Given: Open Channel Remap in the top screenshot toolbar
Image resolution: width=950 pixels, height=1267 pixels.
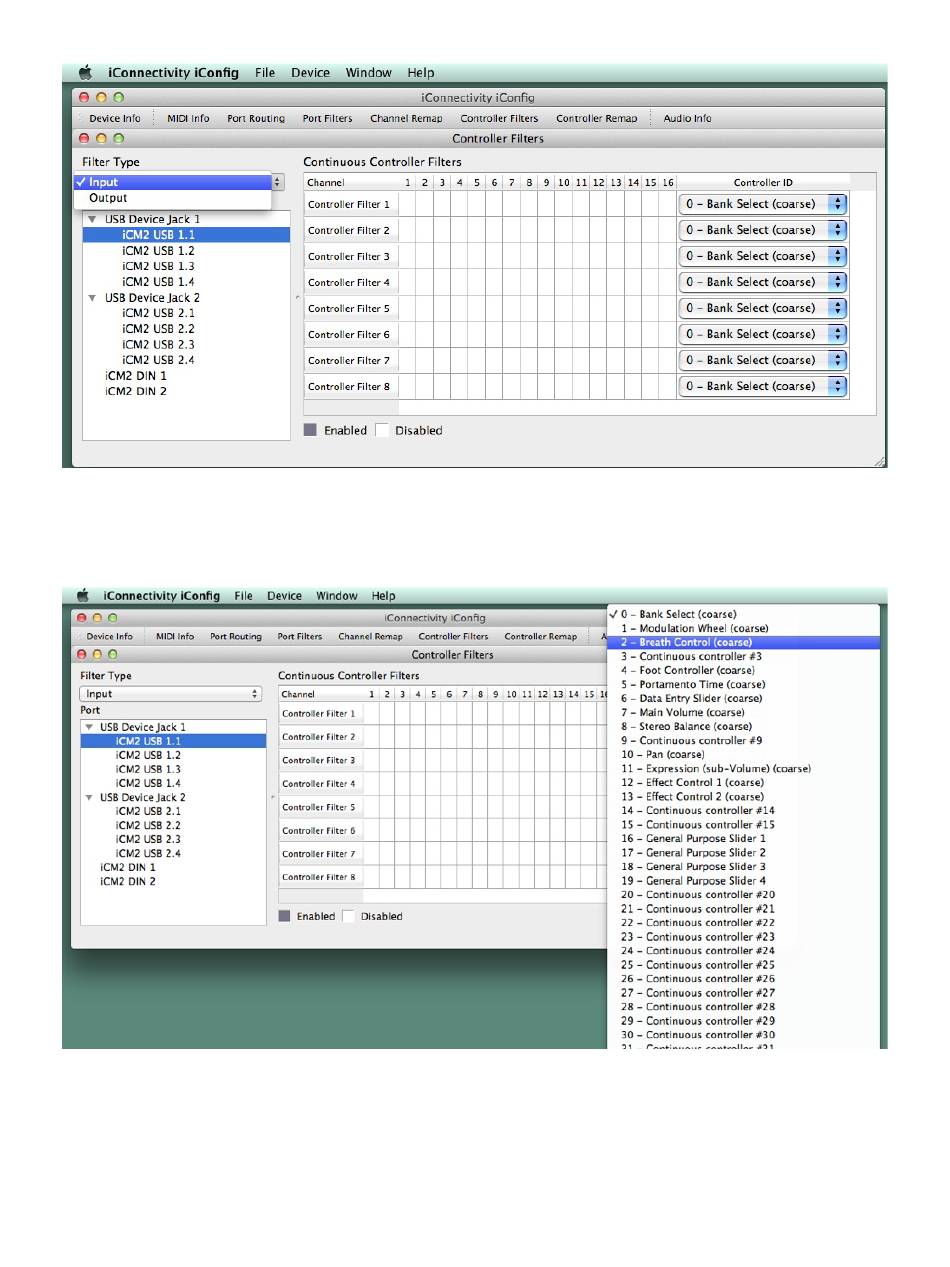Looking at the screenshot, I should pos(406,118).
